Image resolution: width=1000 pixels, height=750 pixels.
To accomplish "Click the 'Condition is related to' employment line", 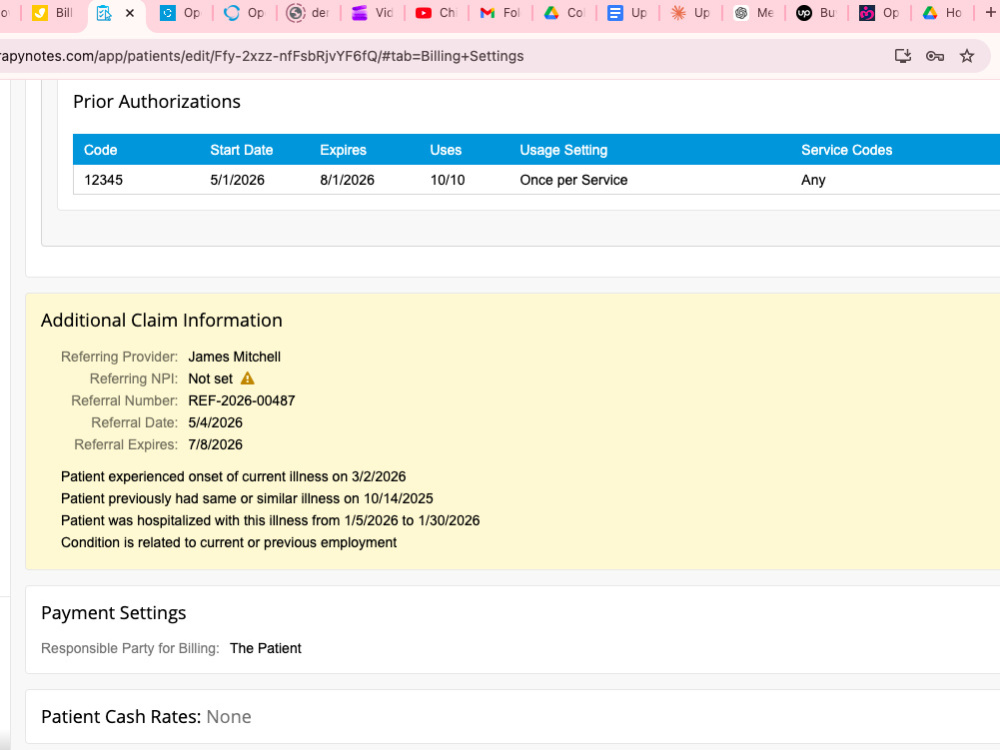I will point(229,542).
